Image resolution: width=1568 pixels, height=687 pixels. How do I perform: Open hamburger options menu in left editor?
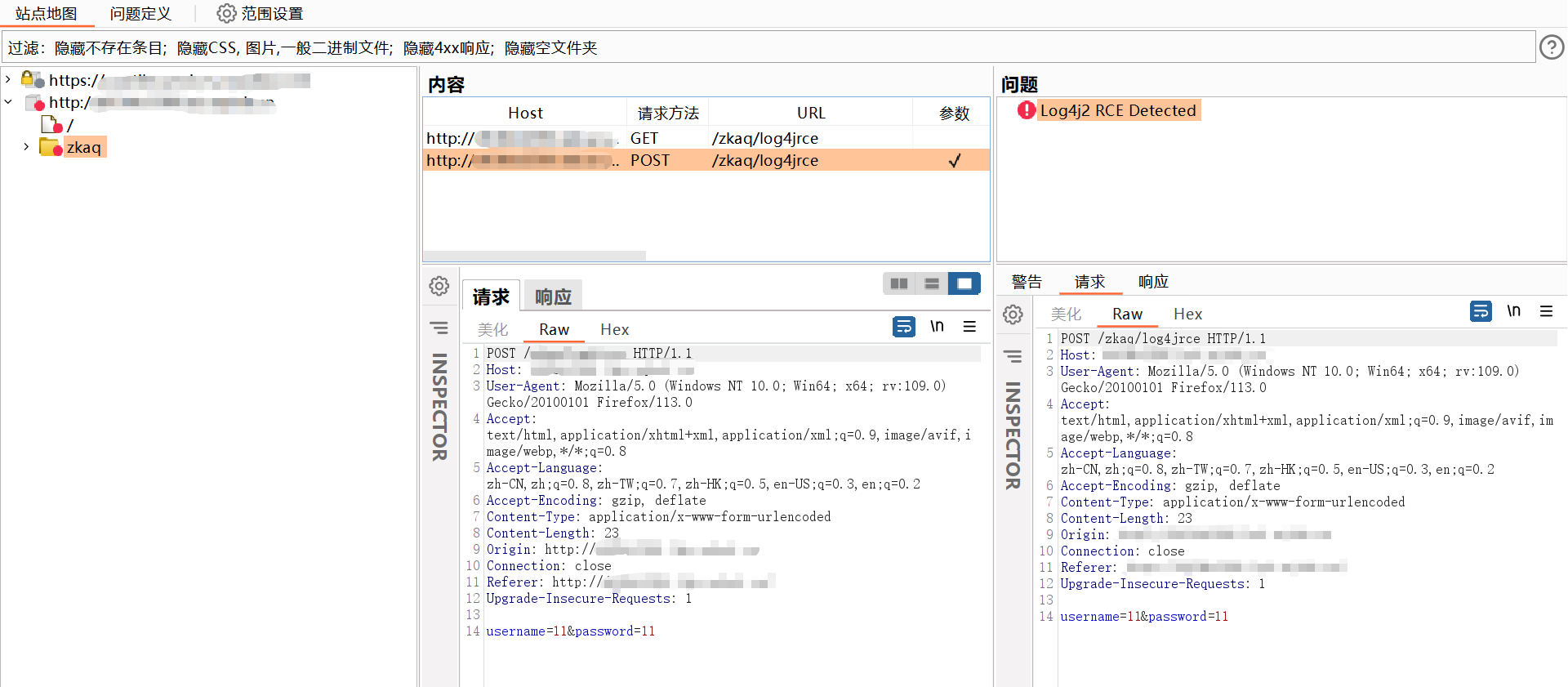(x=969, y=327)
